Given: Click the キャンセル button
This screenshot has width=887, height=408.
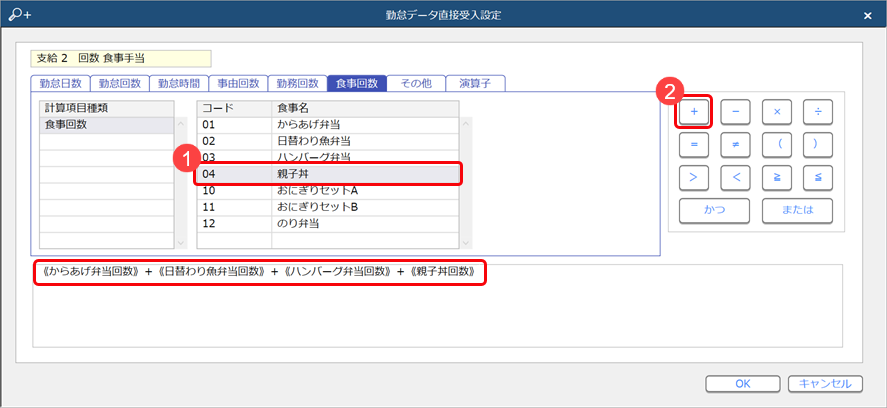Looking at the screenshot, I should click(825, 383).
